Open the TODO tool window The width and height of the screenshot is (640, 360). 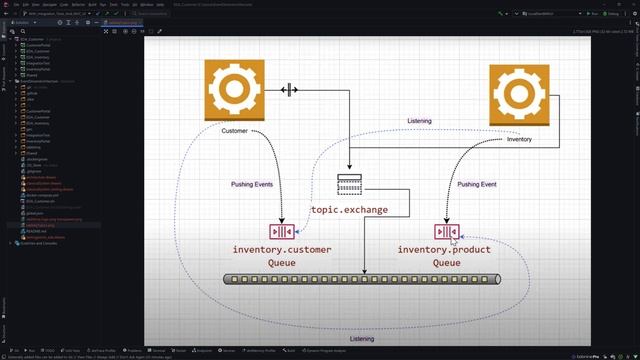[x=48, y=351]
